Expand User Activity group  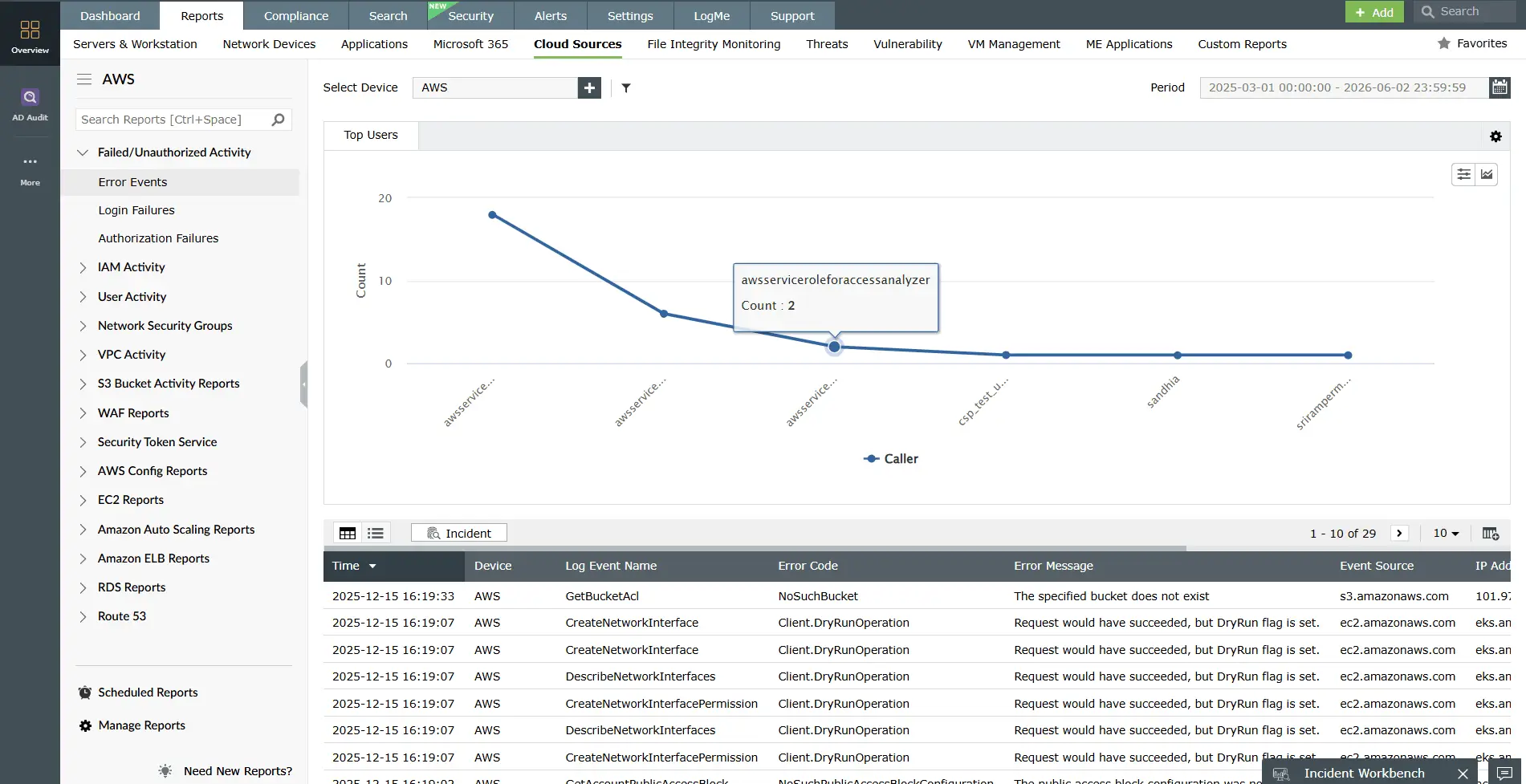[83, 297]
